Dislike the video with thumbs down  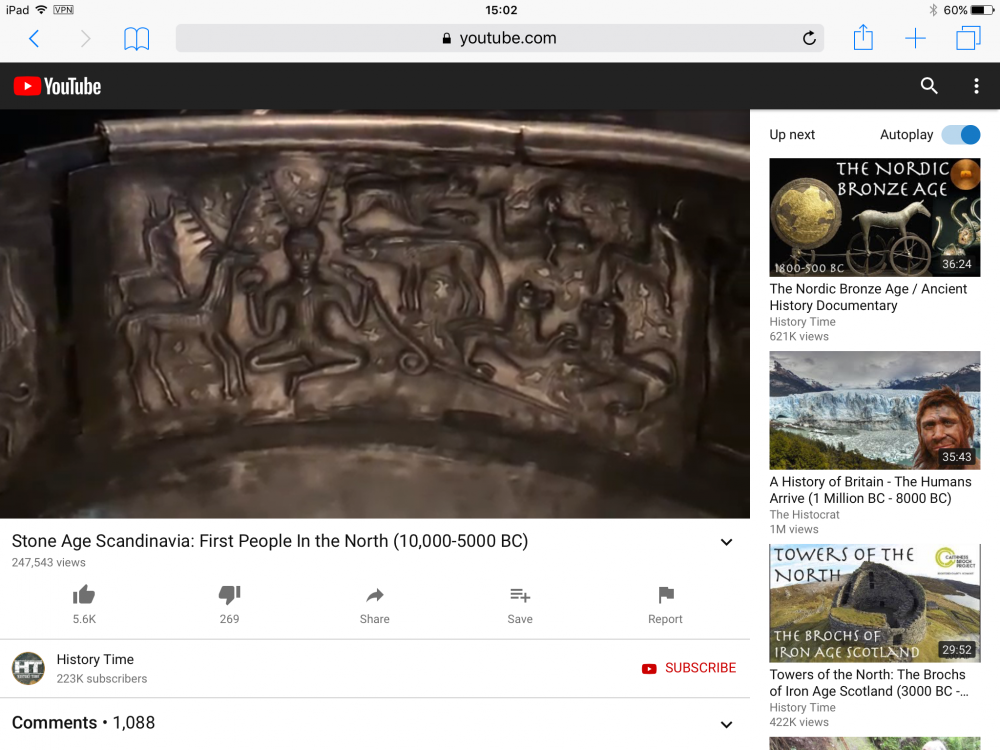[229, 595]
